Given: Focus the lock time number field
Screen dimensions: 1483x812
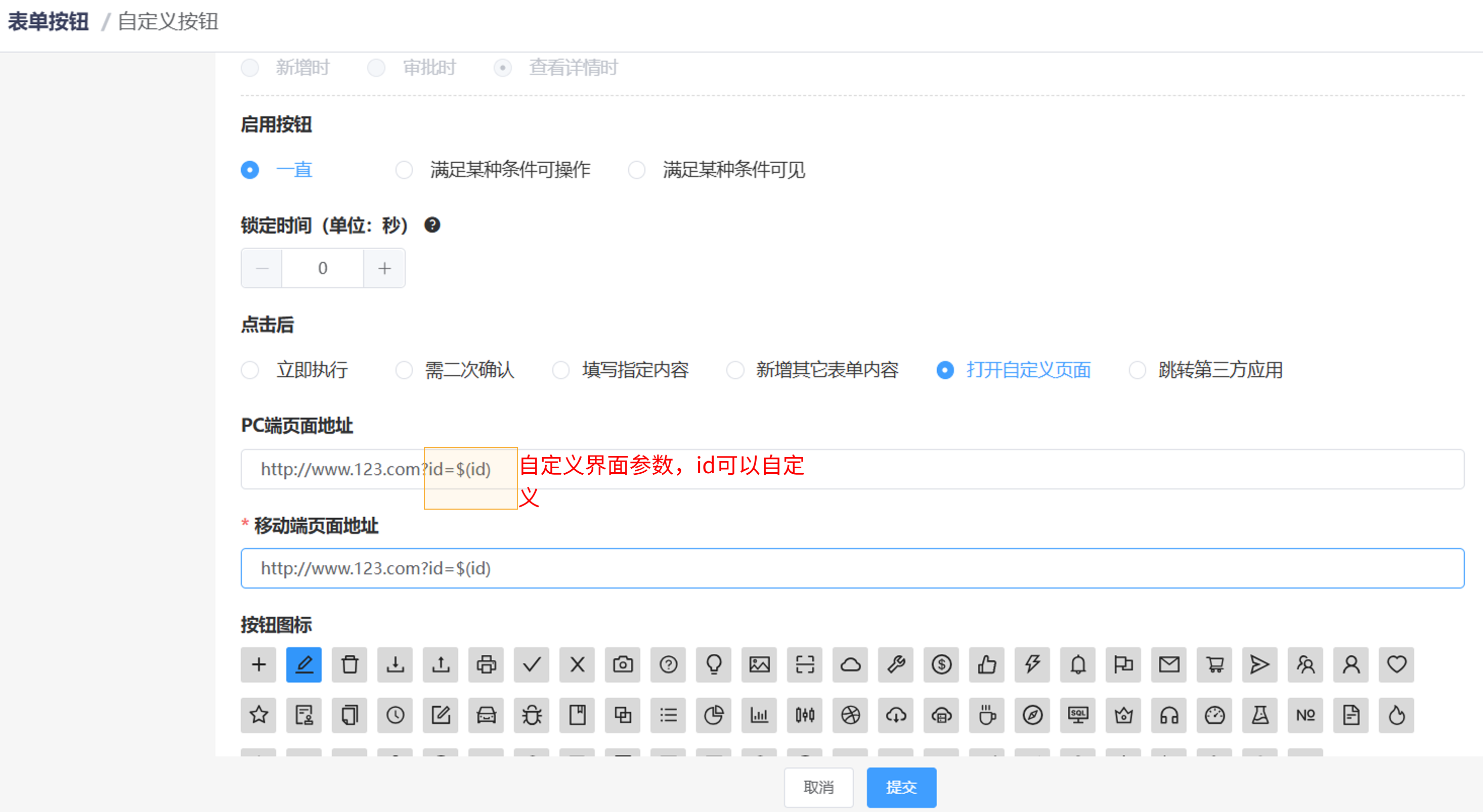Looking at the screenshot, I should click(322, 268).
